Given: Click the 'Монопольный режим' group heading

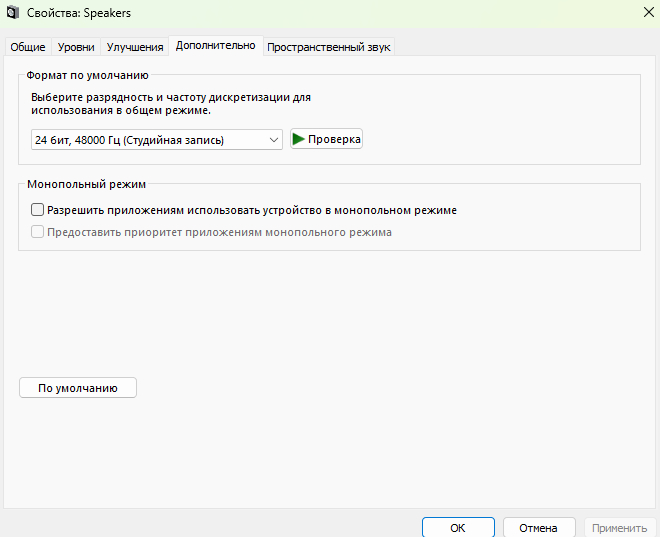Looking at the screenshot, I should coord(87,185).
